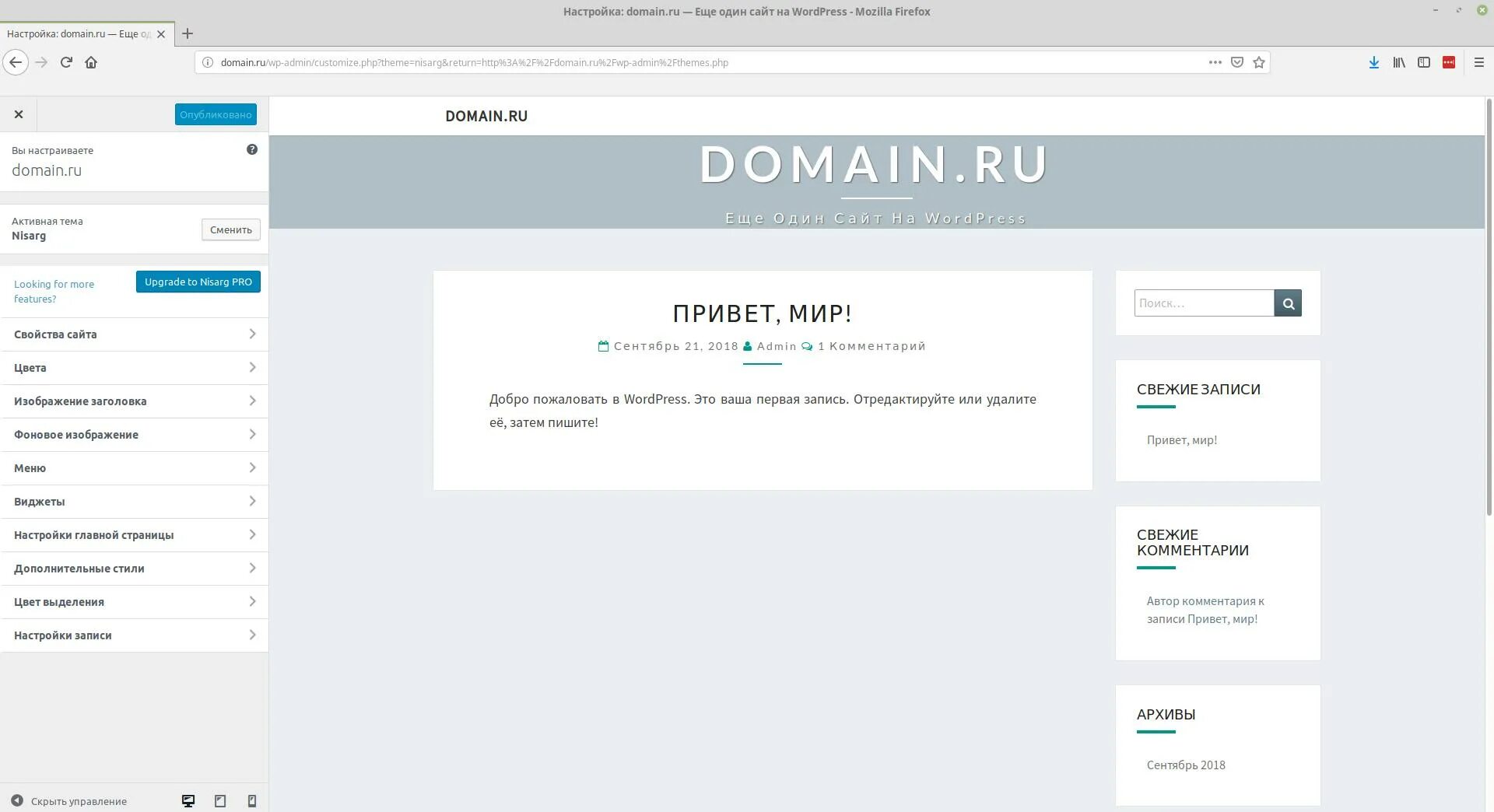Close the Настройка: domain.ru tab

161,34
